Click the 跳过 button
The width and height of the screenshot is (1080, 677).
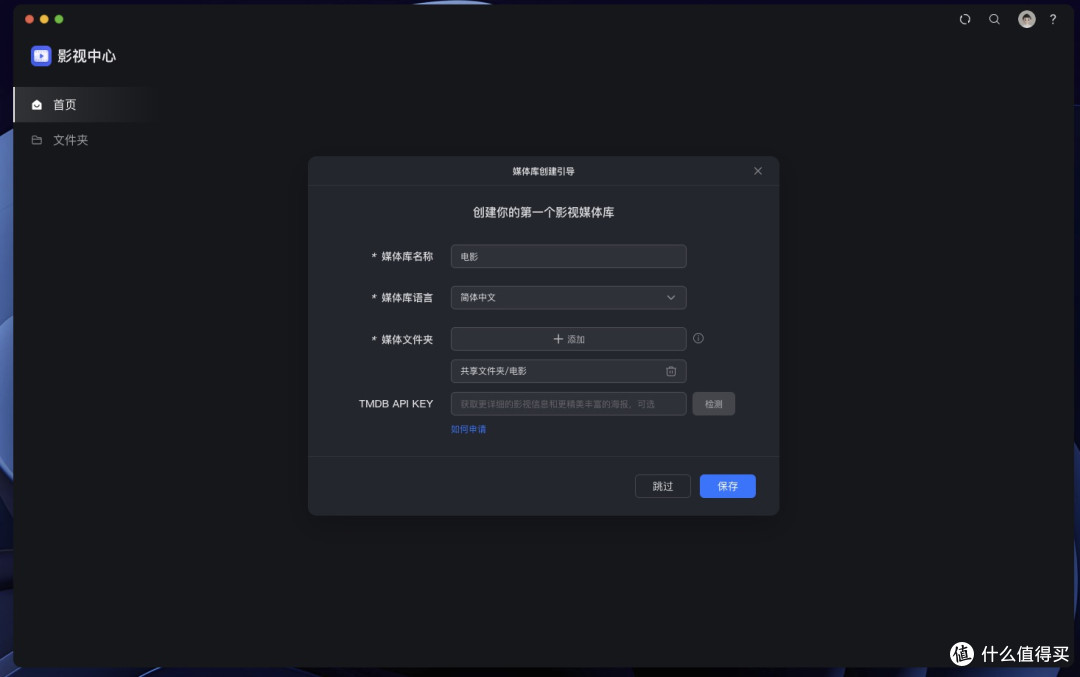tap(663, 486)
